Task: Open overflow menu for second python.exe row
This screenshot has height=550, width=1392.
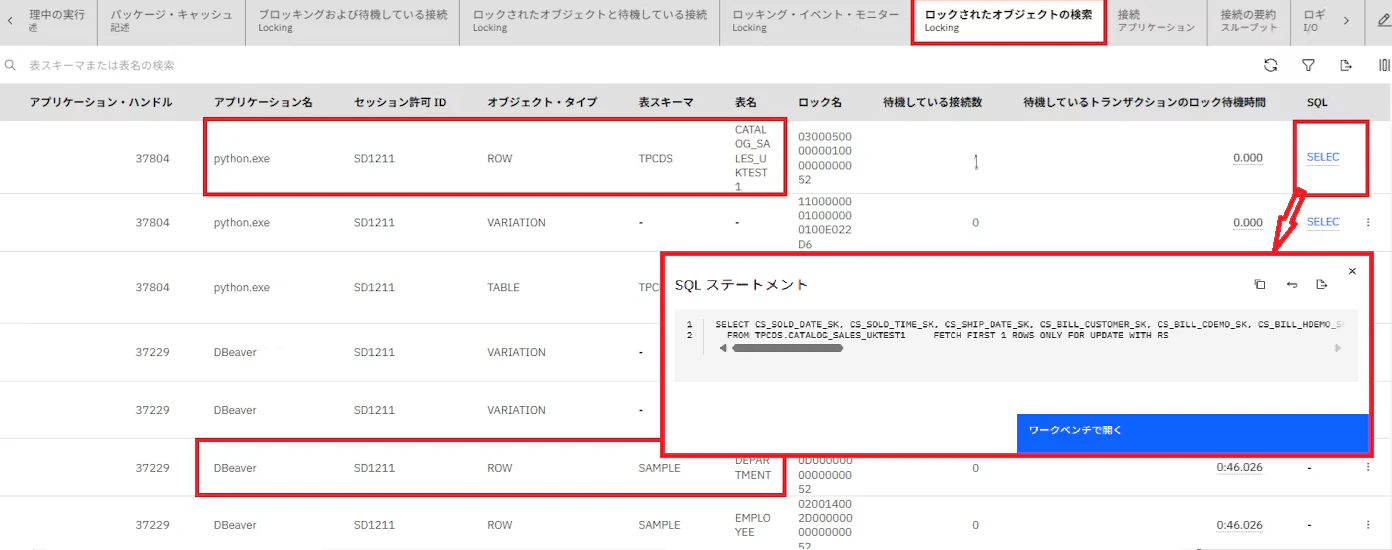Action: (x=1368, y=222)
